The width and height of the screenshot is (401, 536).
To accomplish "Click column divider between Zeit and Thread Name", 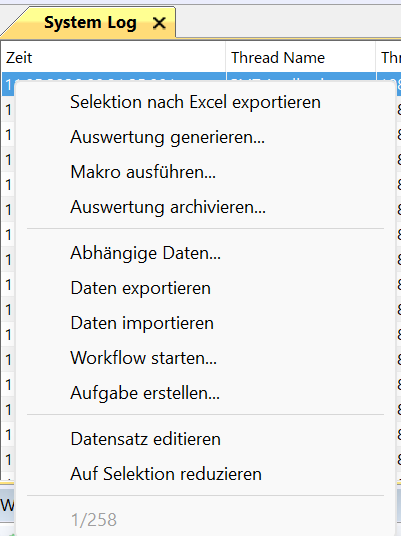I will coord(226,57).
